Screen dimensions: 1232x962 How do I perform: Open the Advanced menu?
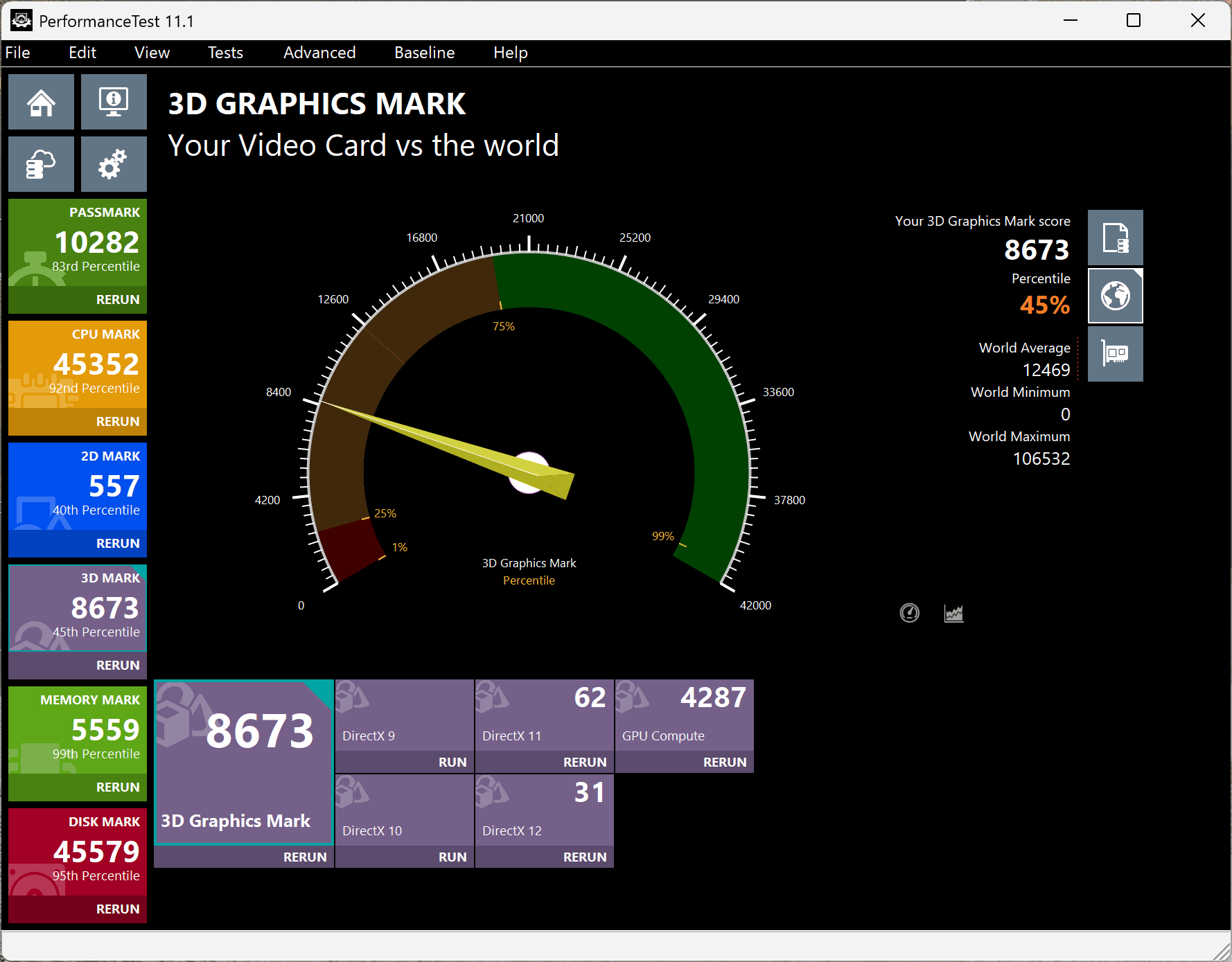pyautogui.click(x=319, y=53)
